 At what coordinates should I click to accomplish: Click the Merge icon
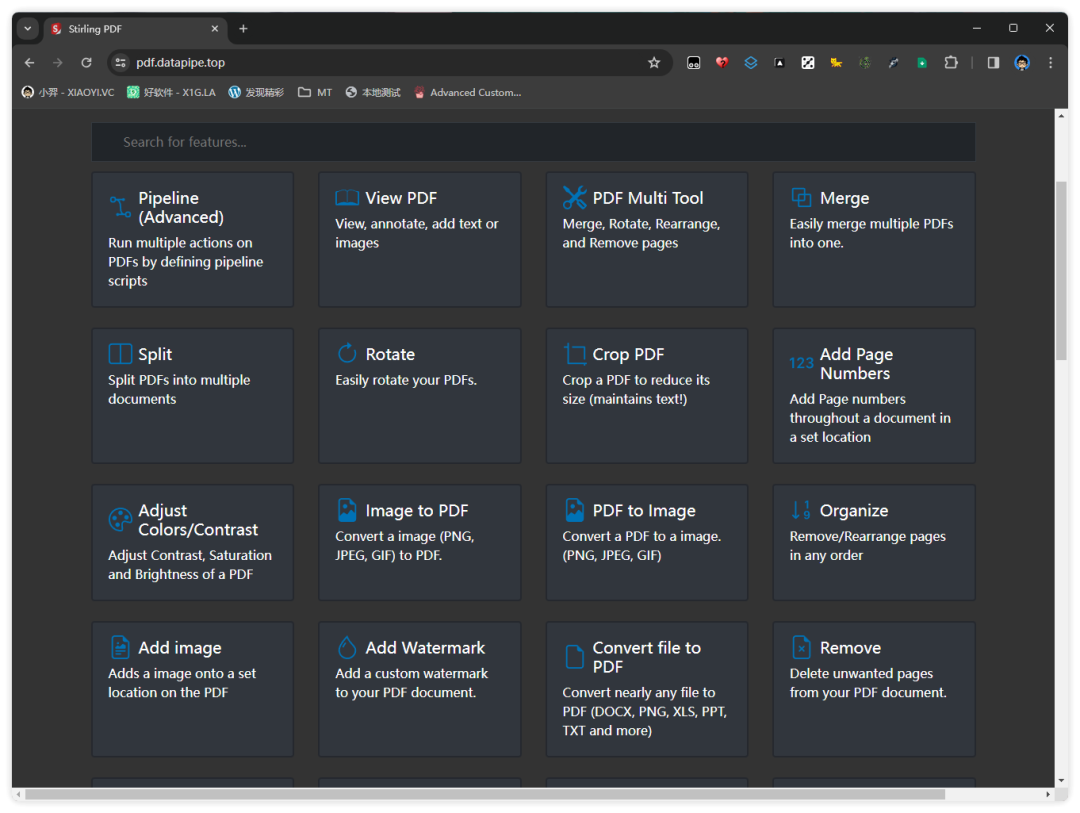pyautogui.click(x=801, y=198)
